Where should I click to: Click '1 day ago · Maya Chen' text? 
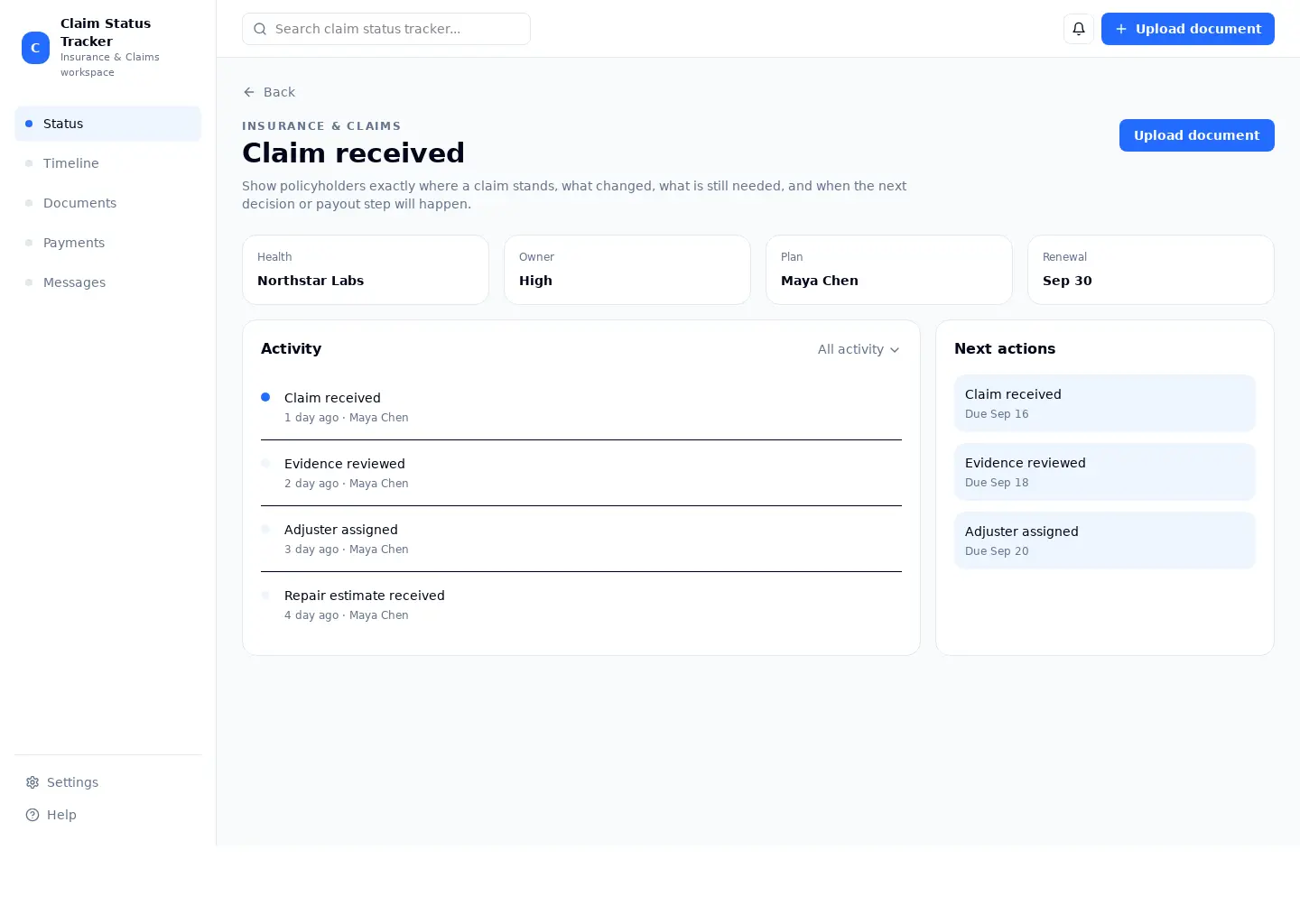coord(347,418)
